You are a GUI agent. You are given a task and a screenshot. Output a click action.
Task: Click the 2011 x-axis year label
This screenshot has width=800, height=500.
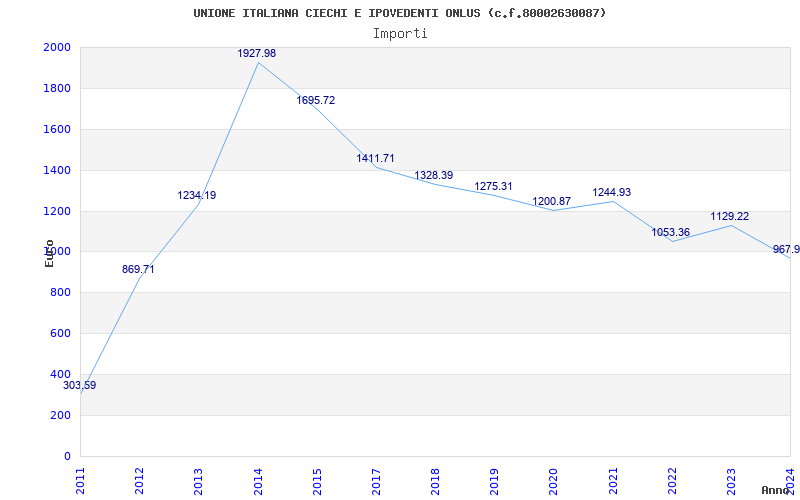click(81, 482)
